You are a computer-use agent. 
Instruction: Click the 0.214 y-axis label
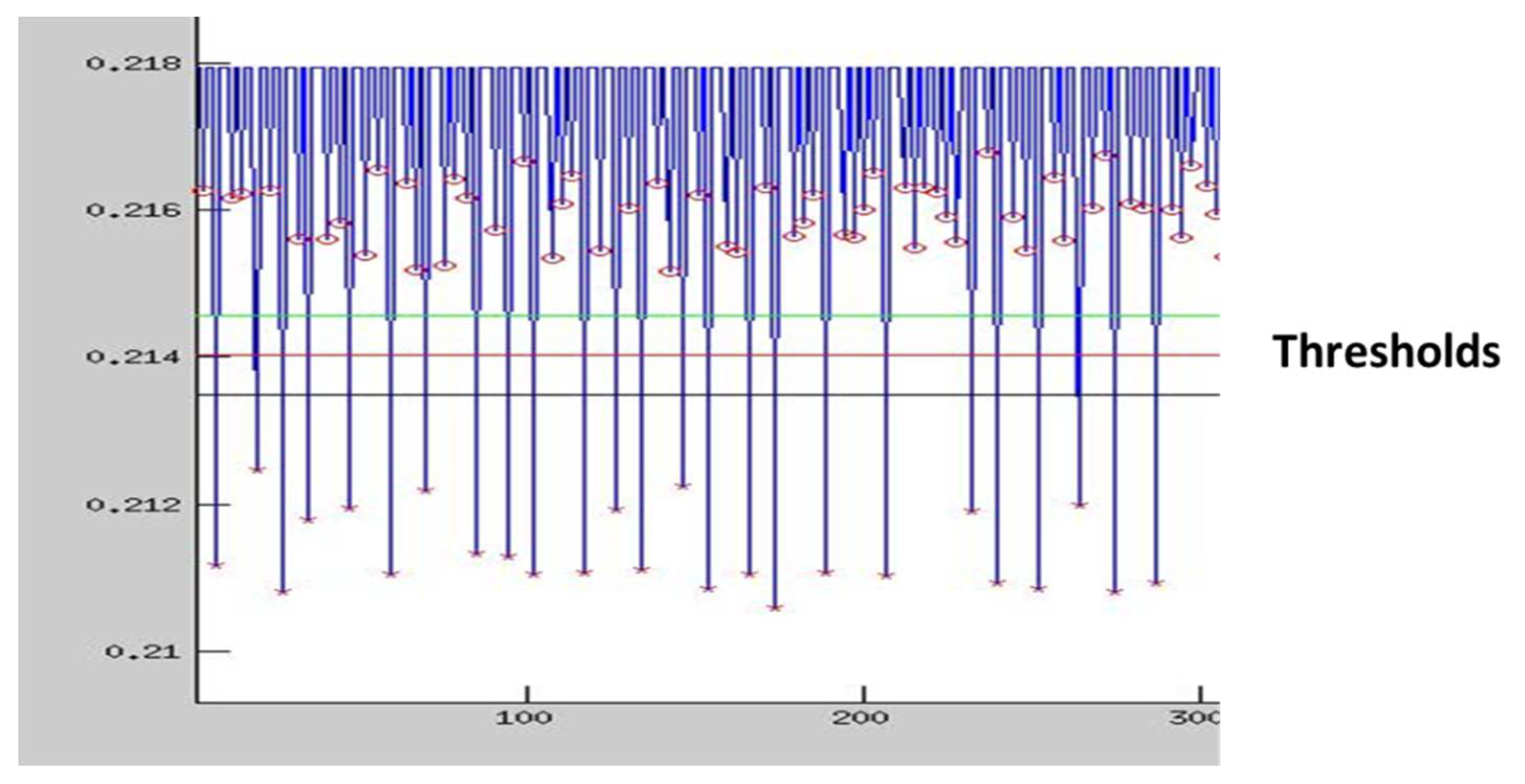tap(134, 358)
